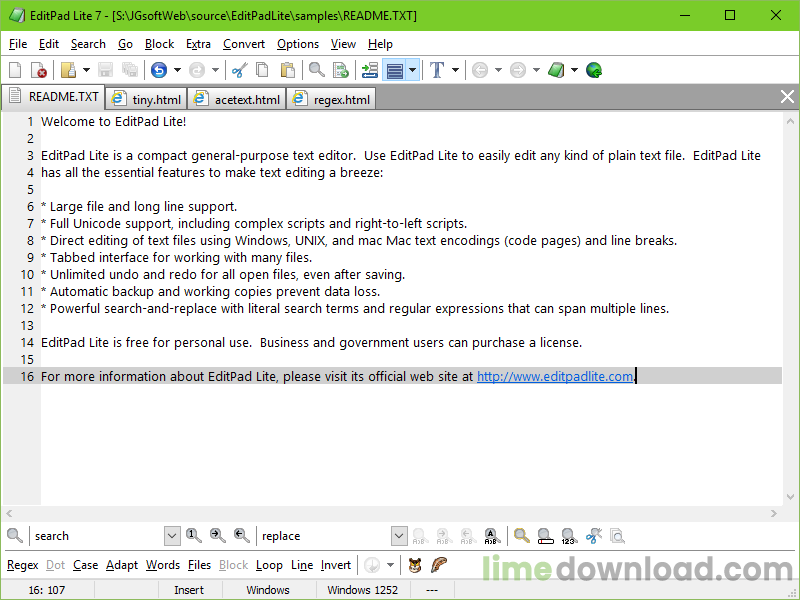Viewport: 800px width, 600px height.
Task: Toggle the Loop search option
Action: 269,565
